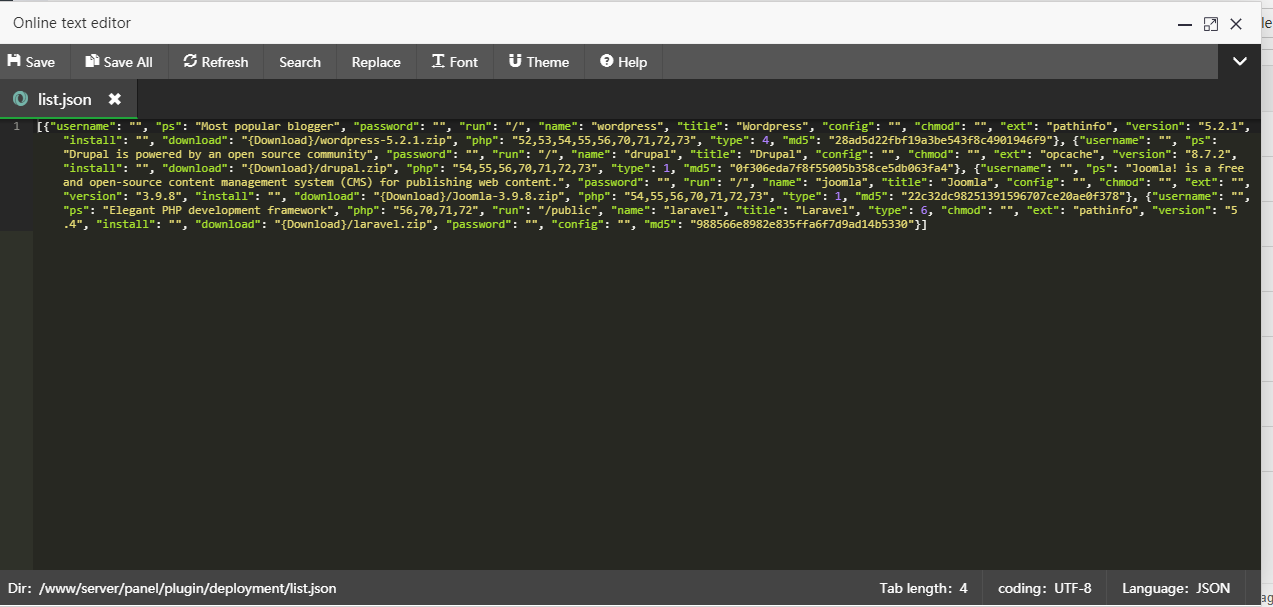Maximize the Online text editor window
1273x607 pixels.
[x=1210, y=24]
